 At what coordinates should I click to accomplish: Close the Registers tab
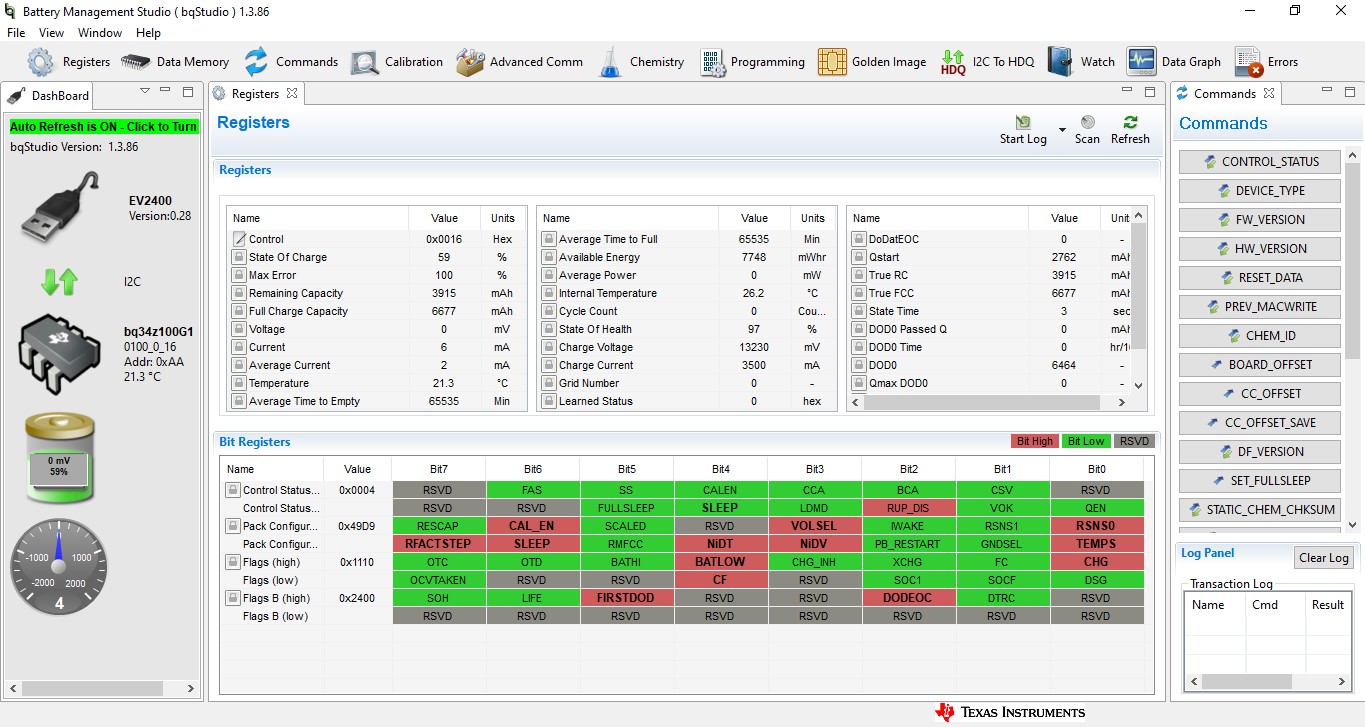tap(292, 93)
